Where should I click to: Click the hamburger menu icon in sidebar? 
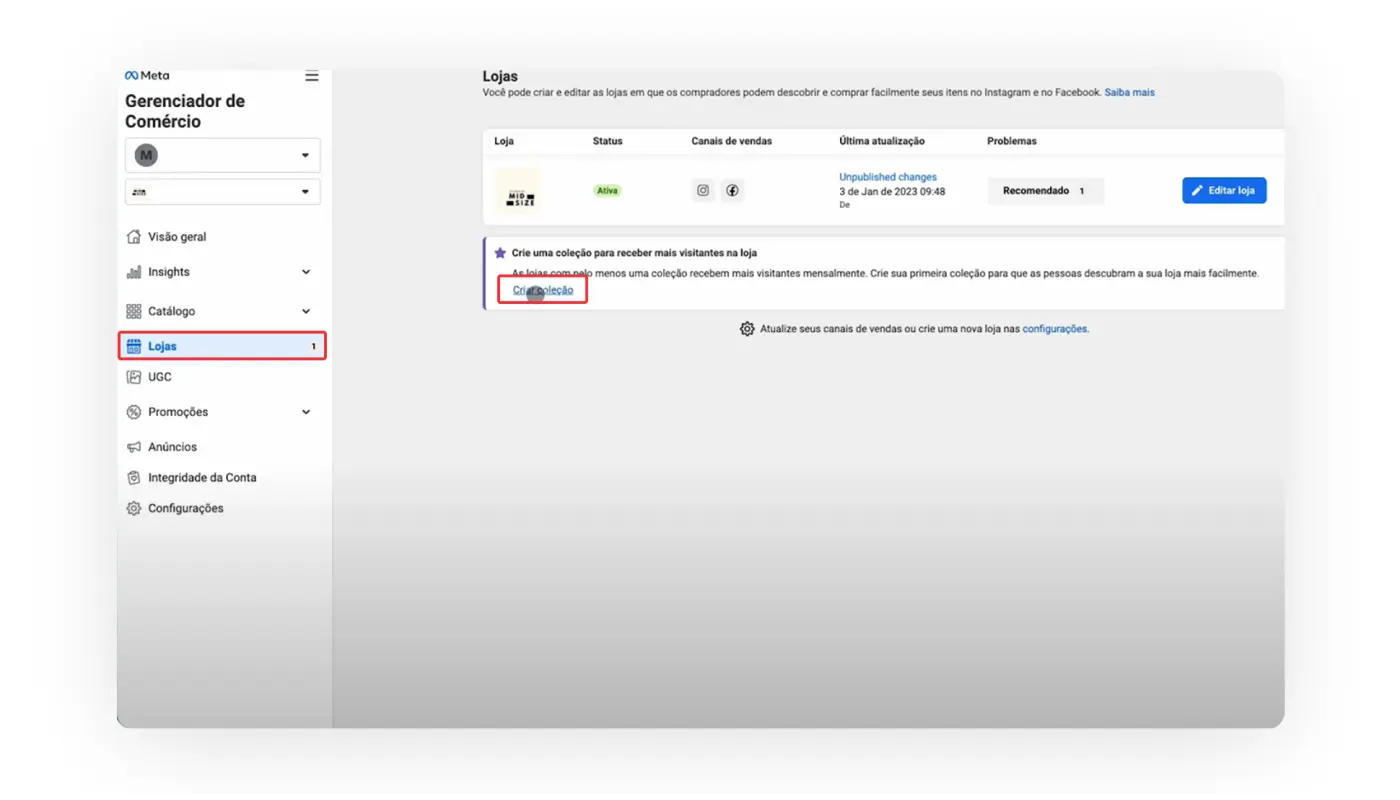(312, 76)
